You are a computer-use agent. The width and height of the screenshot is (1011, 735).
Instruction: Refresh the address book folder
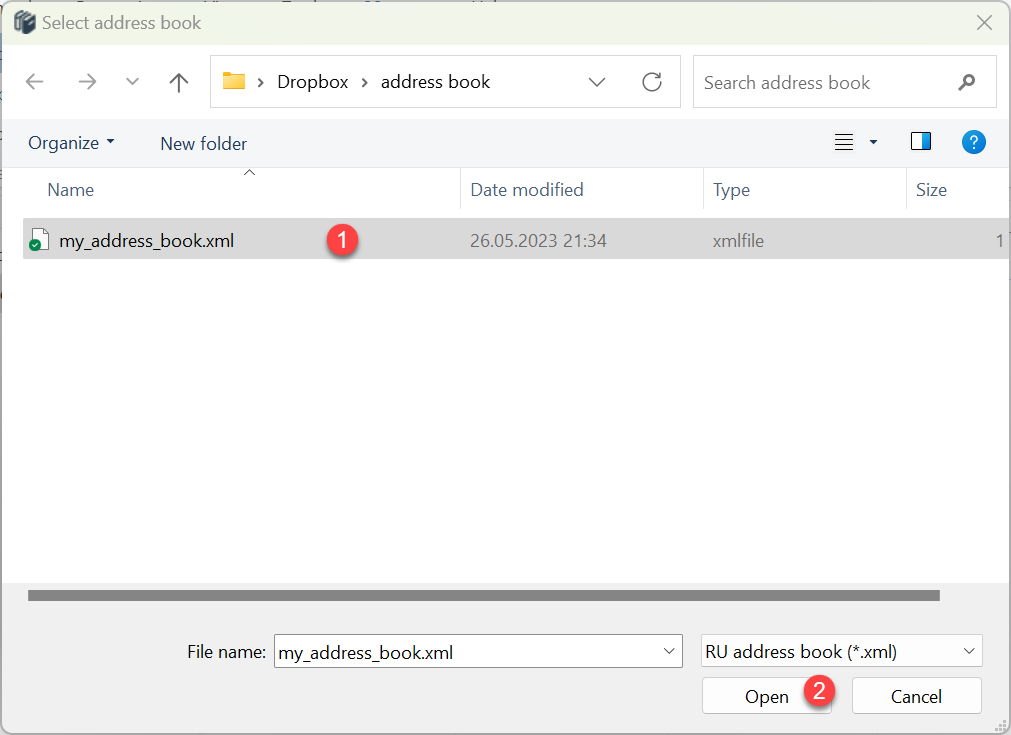pos(652,82)
